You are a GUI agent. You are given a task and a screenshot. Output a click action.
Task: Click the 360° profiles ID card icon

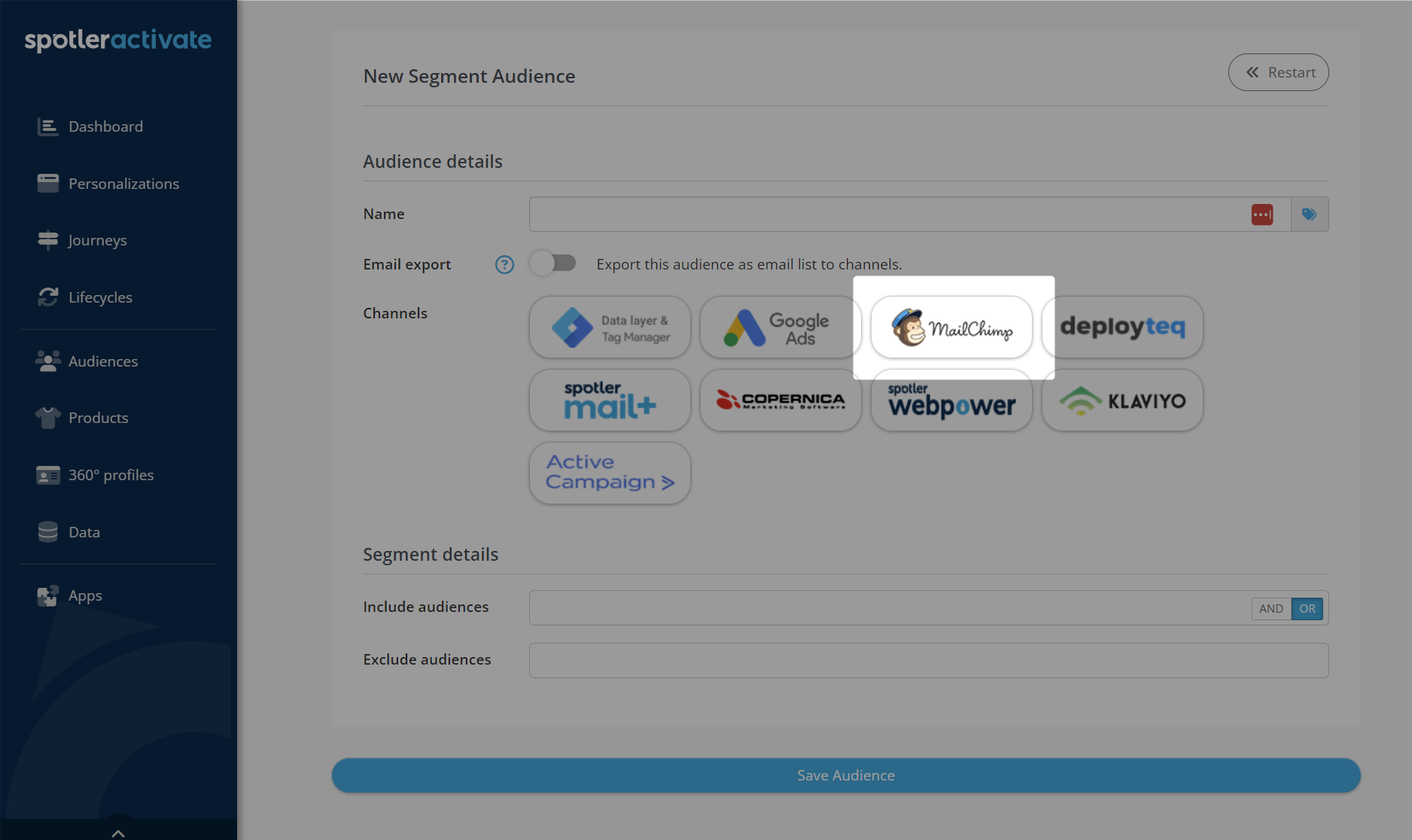47,475
